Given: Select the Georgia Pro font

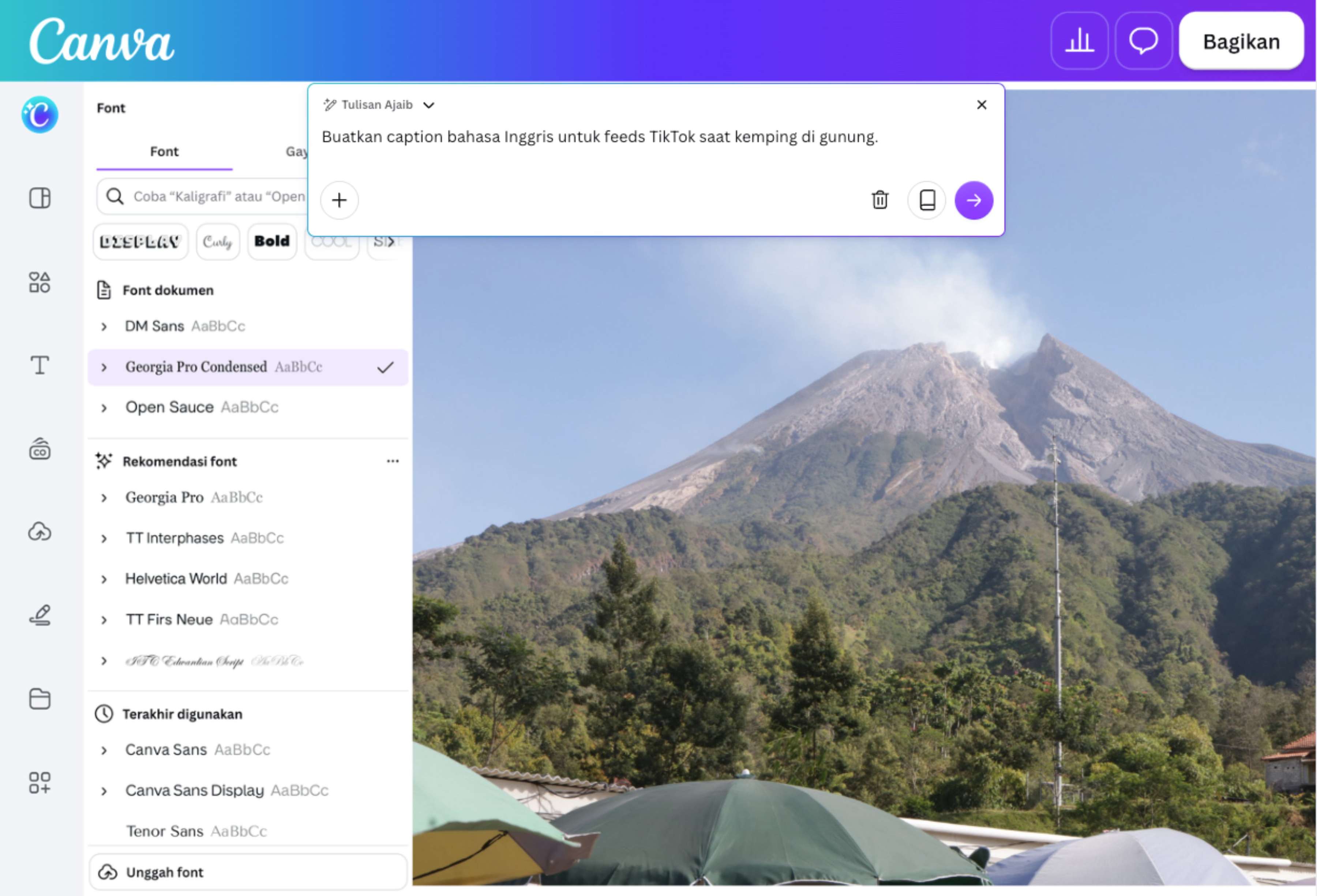Looking at the screenshot, I should coord(248,498).
